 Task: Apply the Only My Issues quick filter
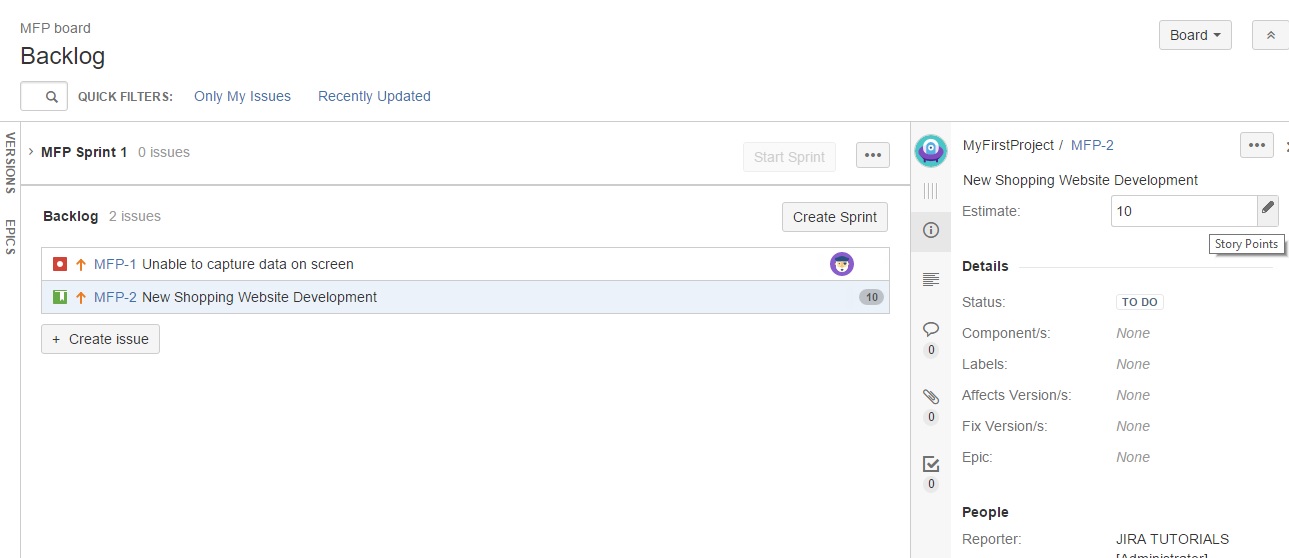coord(242,96)
